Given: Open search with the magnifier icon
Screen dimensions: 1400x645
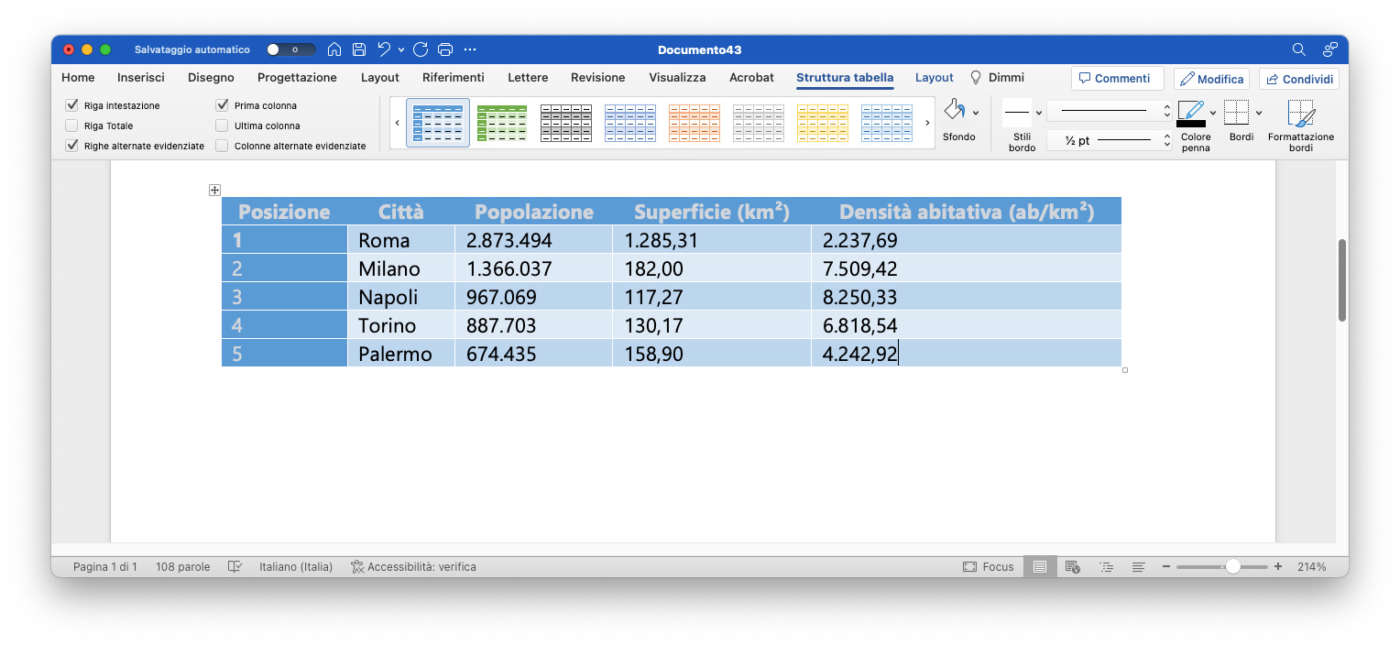Looking at the screenshot, I should tap(1299, 49).
